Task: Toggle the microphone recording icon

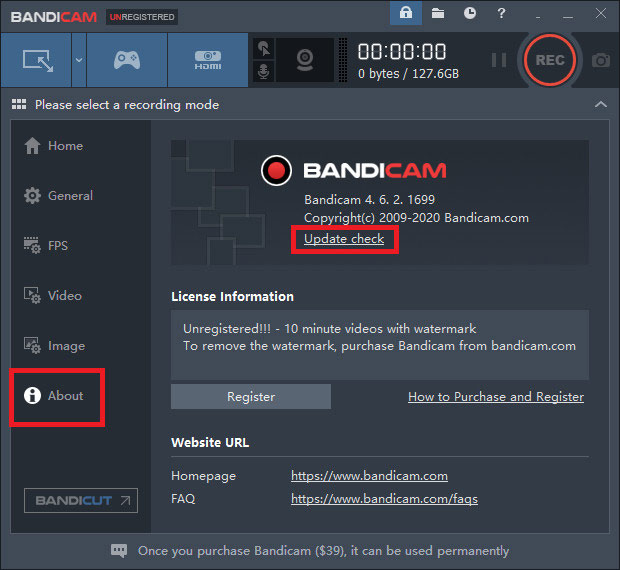Action: click(x=264, y=72)
